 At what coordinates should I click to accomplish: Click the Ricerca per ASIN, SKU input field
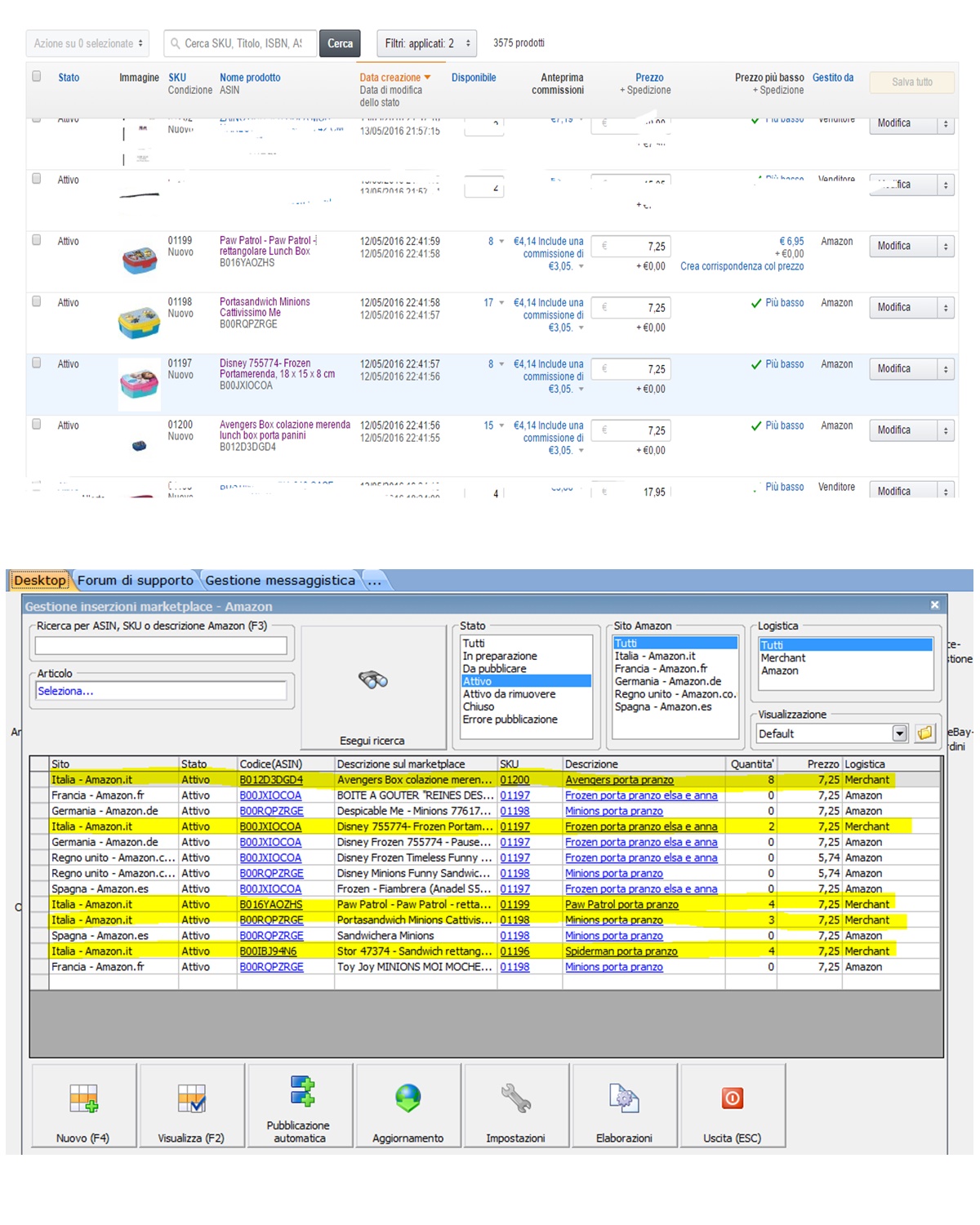pos(161,645)
